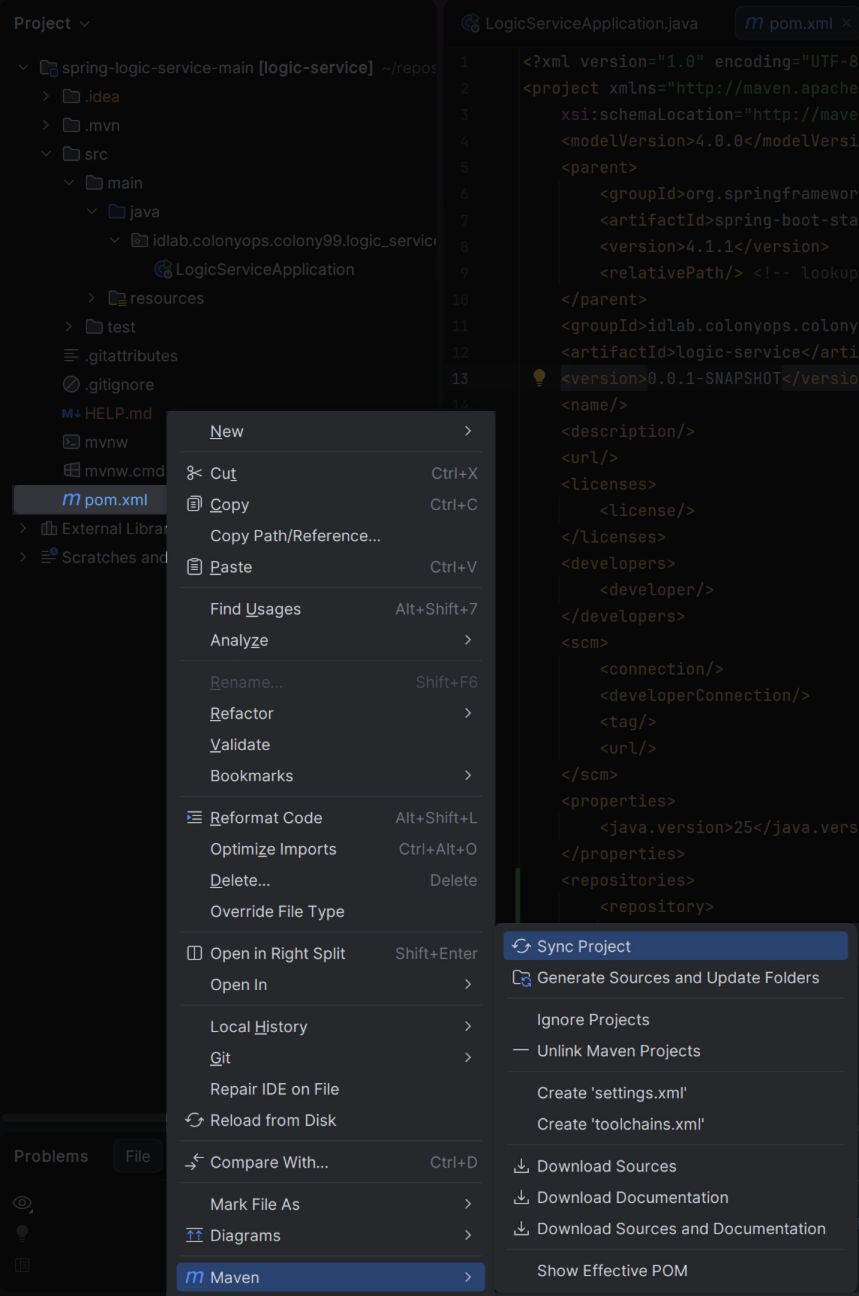The image size is (859, 1296).
Task: Collapse the src folder
Action: (46, 154)
